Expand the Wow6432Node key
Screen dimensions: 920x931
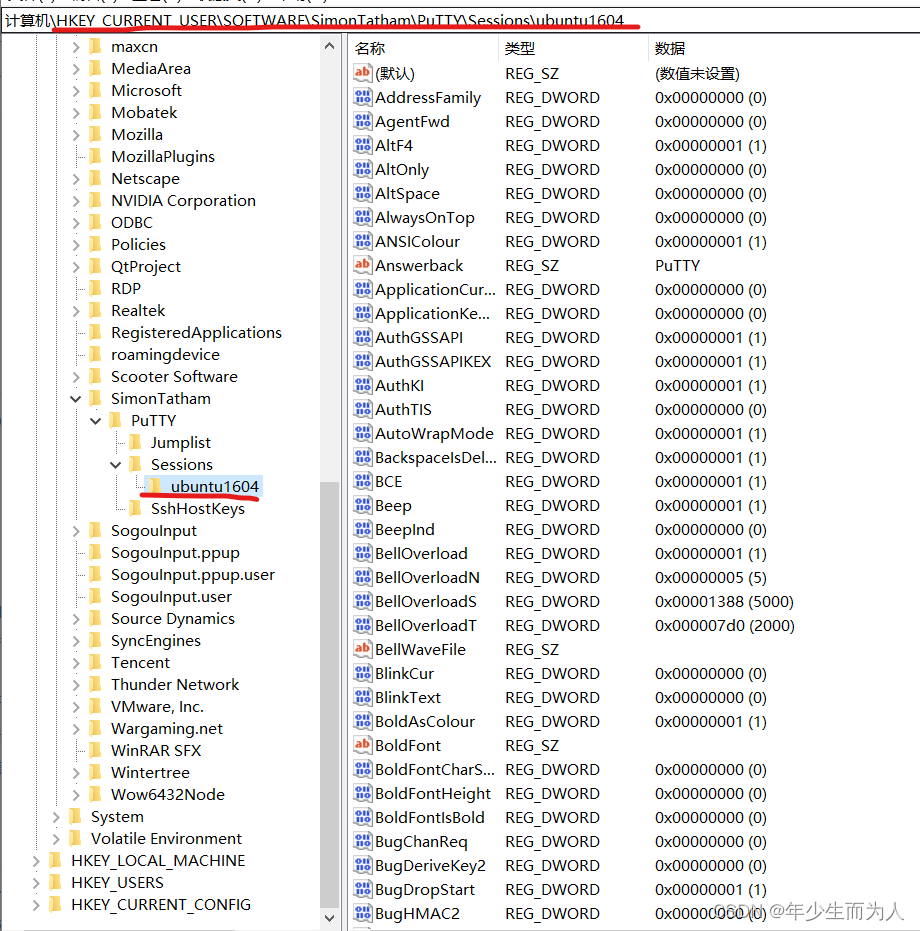[75, 794]
